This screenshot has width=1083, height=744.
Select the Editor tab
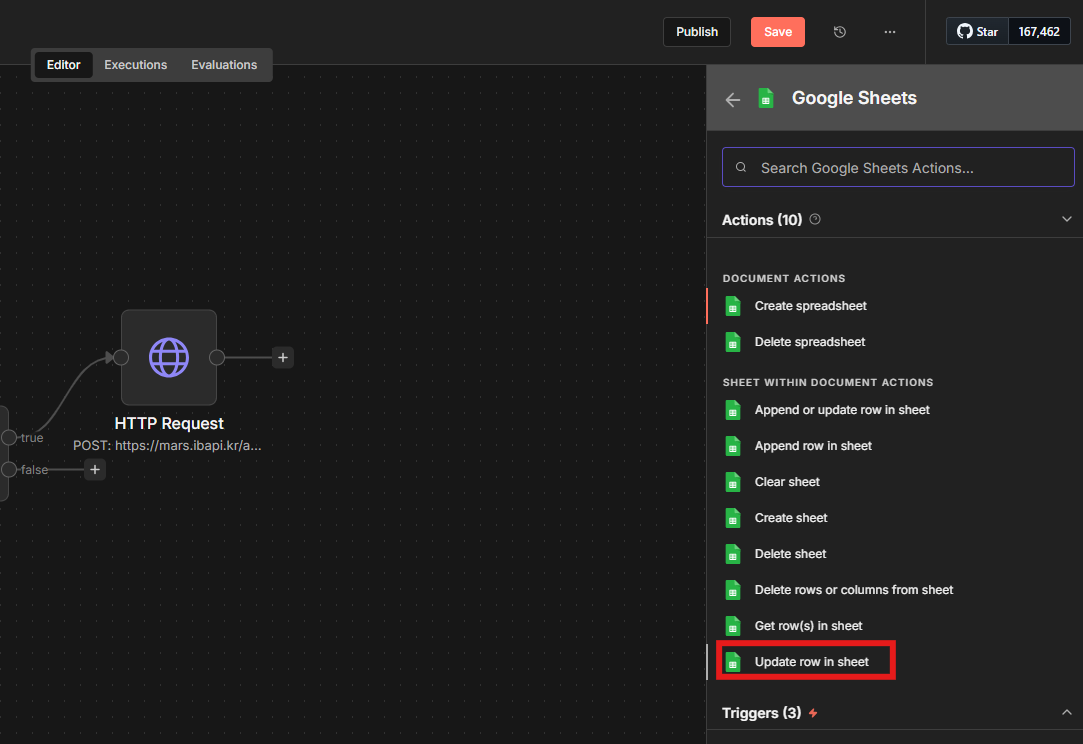[64, 65]
